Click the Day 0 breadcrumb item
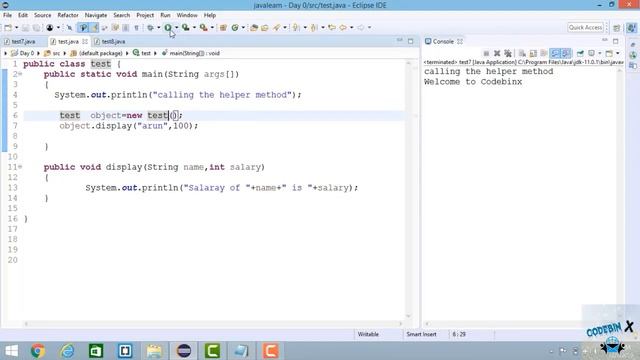Image resolution: width=640 pixels, height=360 pixels. pos(23,53)
